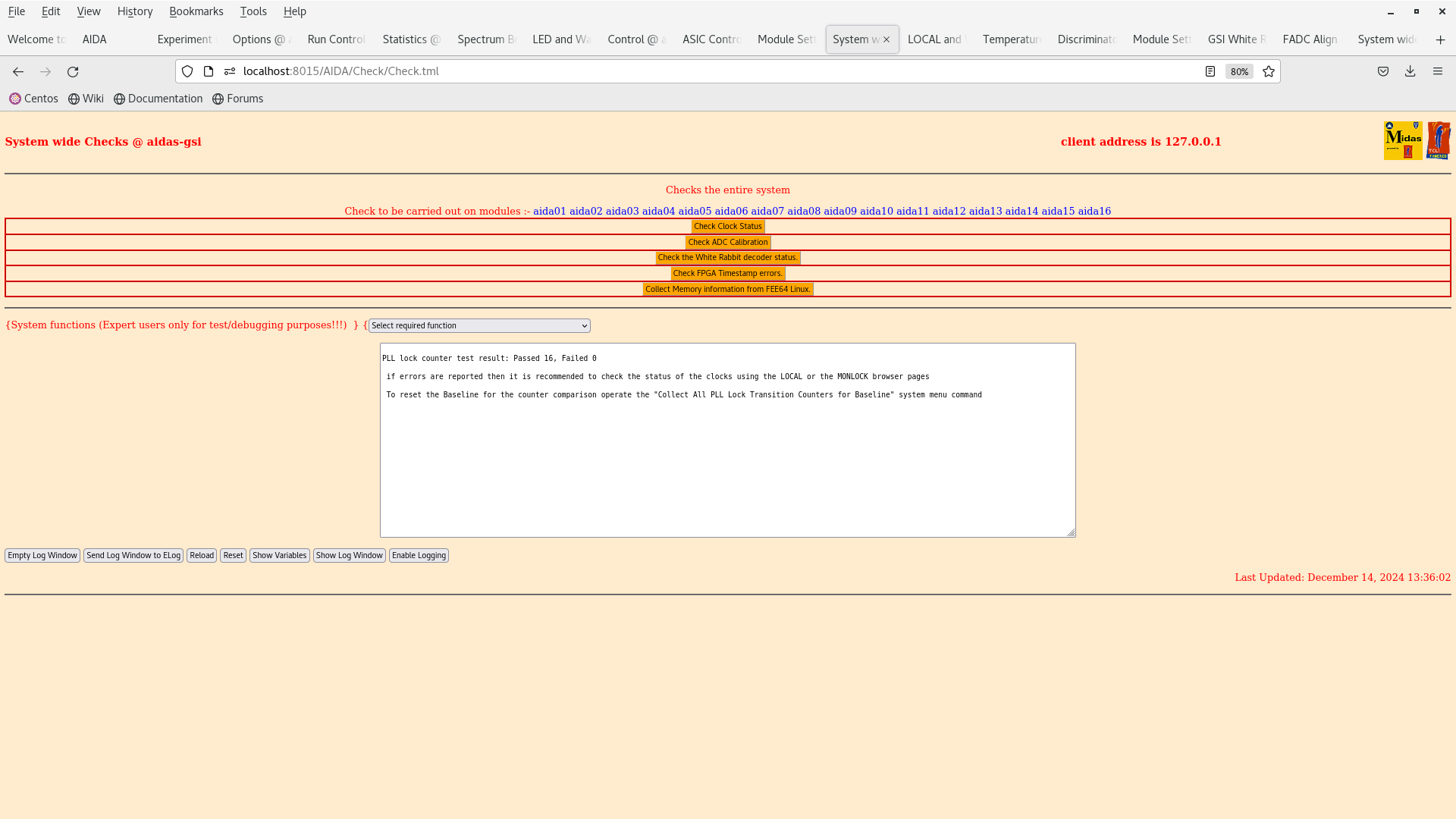Switch to the Run Control tab
The image size is (1456, 819).
pyautogui.click(x=336, y=39)
